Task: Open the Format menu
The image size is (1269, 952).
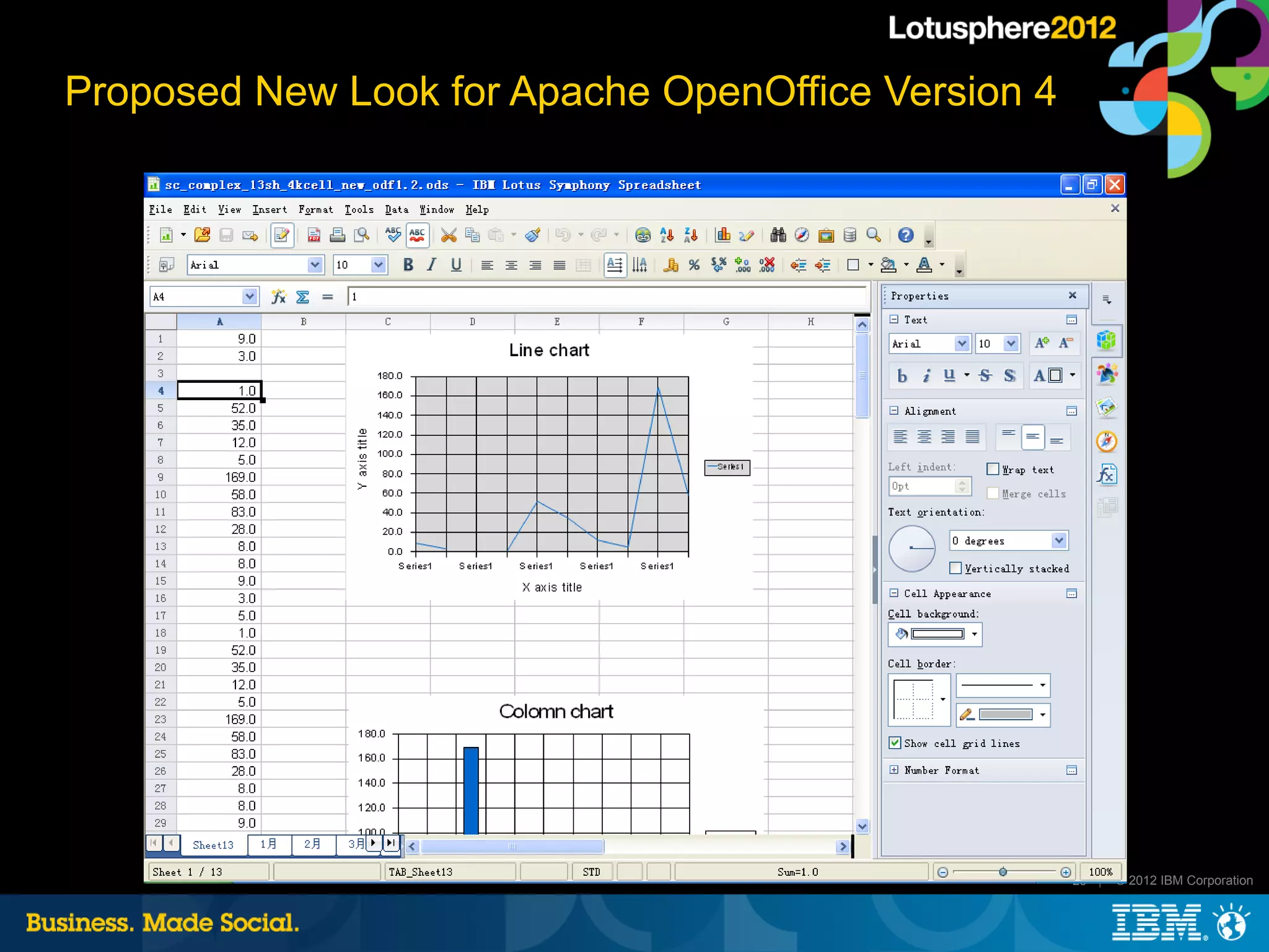Action: tap(315, 209)
